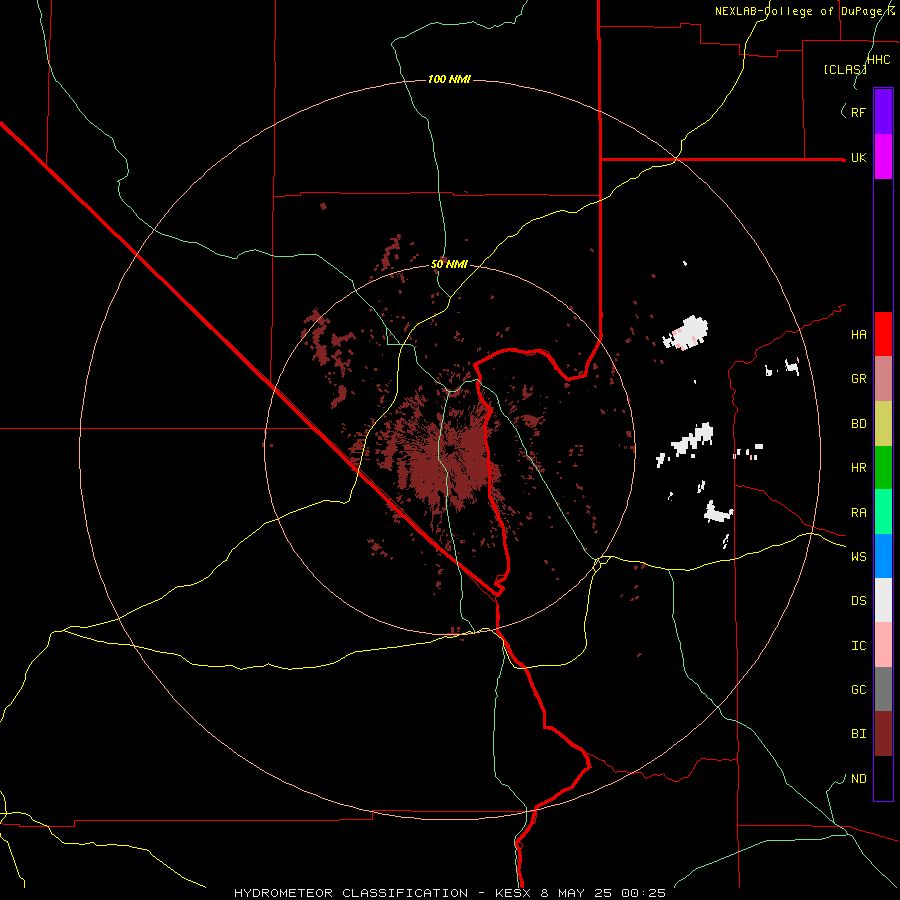
Task: Click the ND legend label
Action: pyautogui.click(x=858, y=779)
